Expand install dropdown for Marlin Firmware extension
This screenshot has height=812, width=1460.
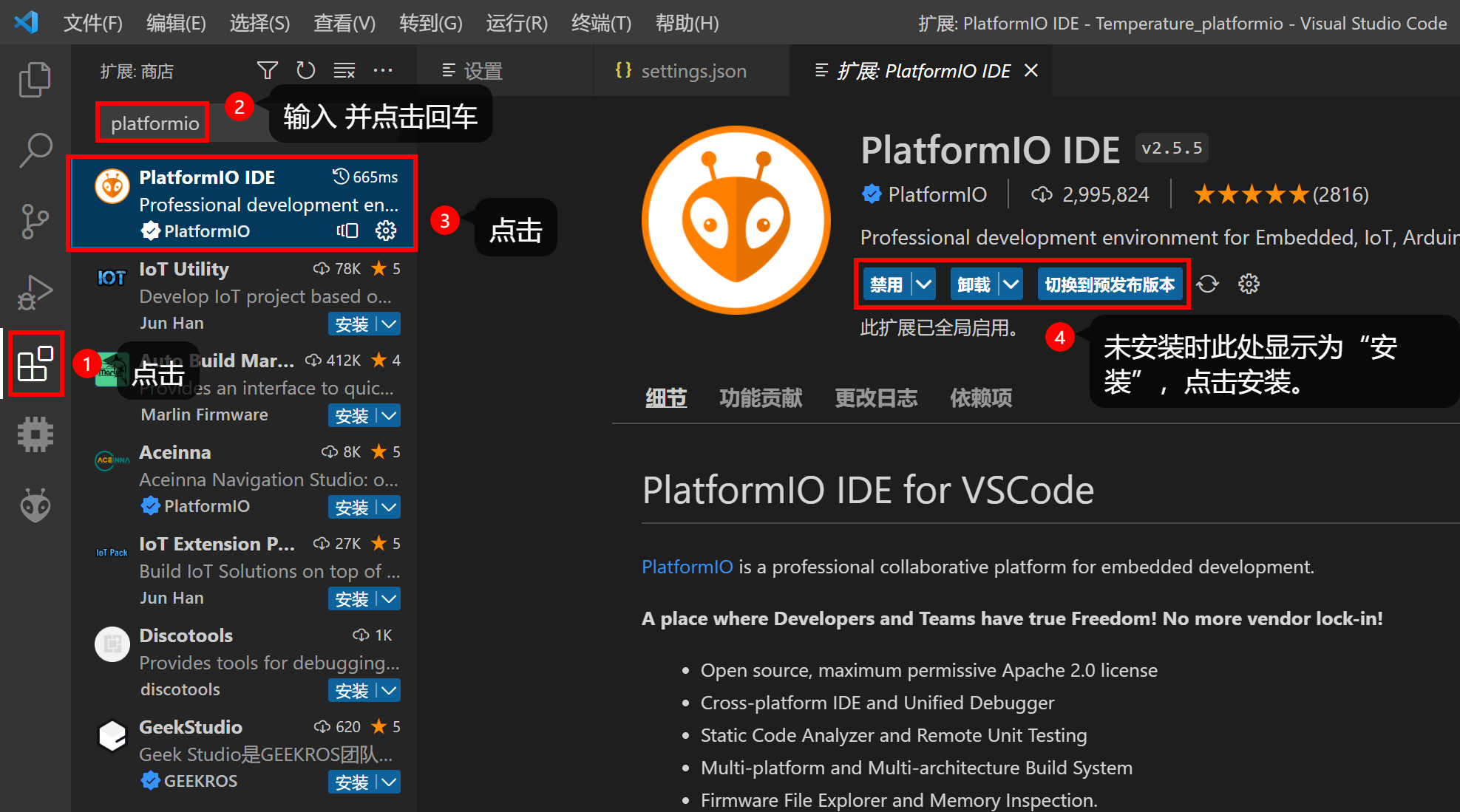pyautogui.click(x=389, y=416)
